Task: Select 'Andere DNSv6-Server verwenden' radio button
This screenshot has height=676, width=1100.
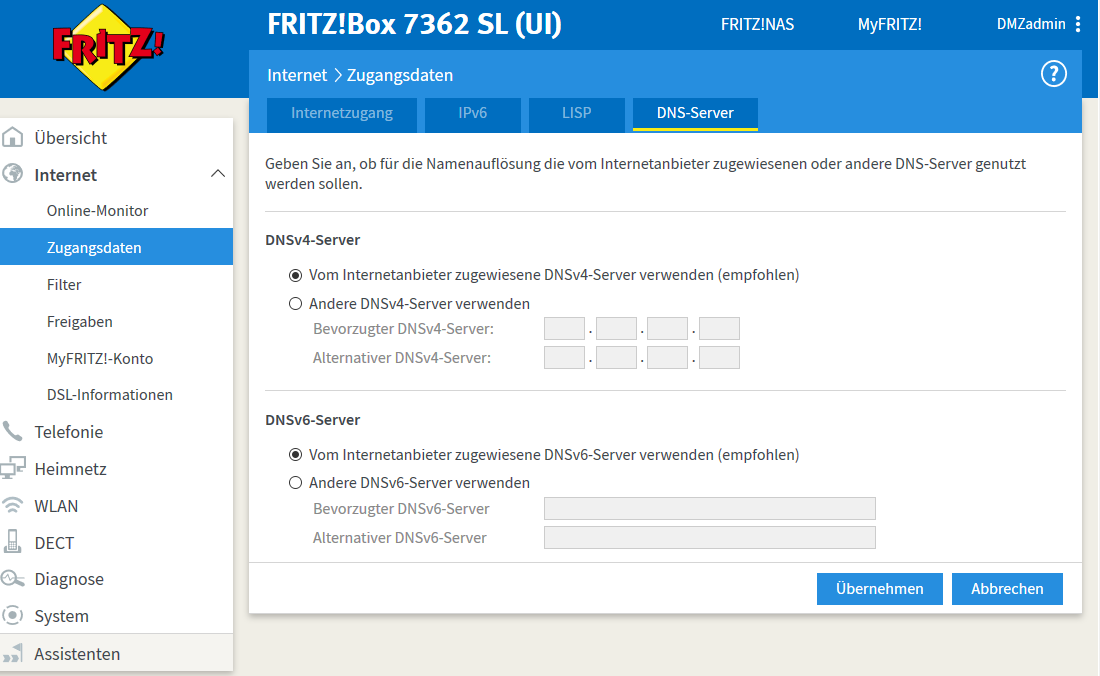Action: (x=295, y=482)
